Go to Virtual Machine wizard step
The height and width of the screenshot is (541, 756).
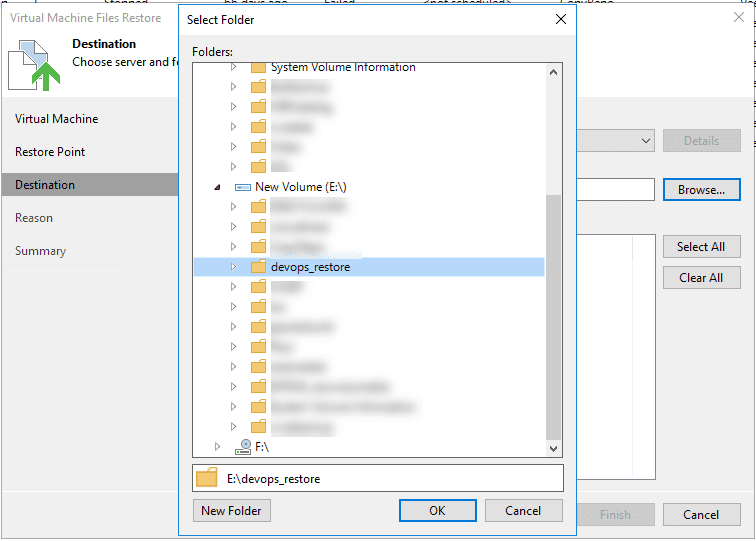[56, 119]
